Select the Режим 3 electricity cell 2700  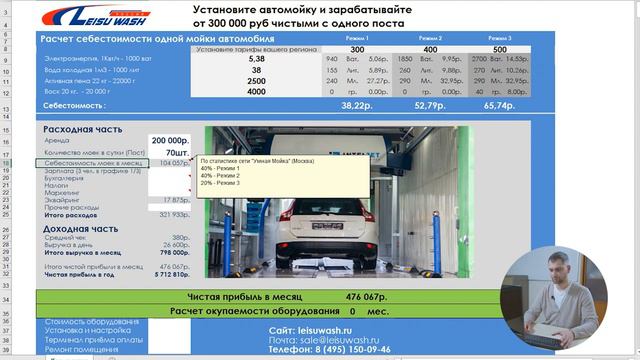(479, 59)
